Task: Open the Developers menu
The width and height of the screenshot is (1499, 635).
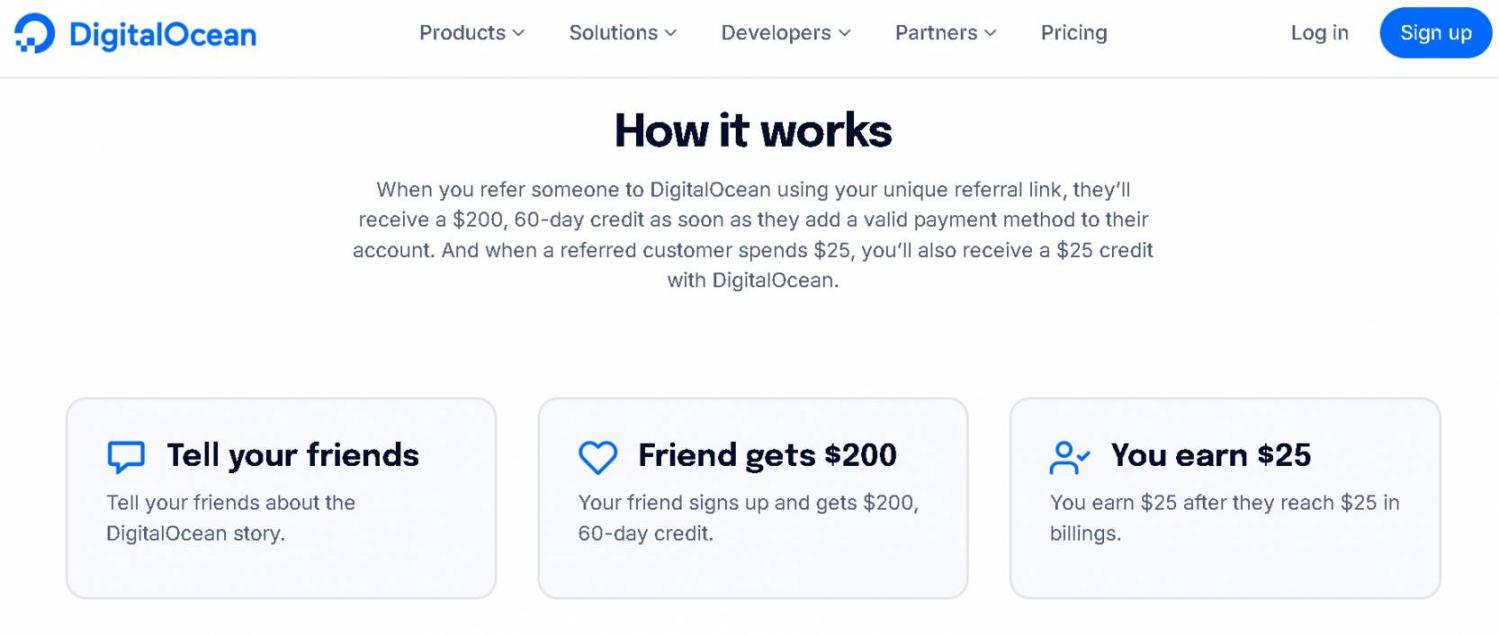Action: coord(776,33)
